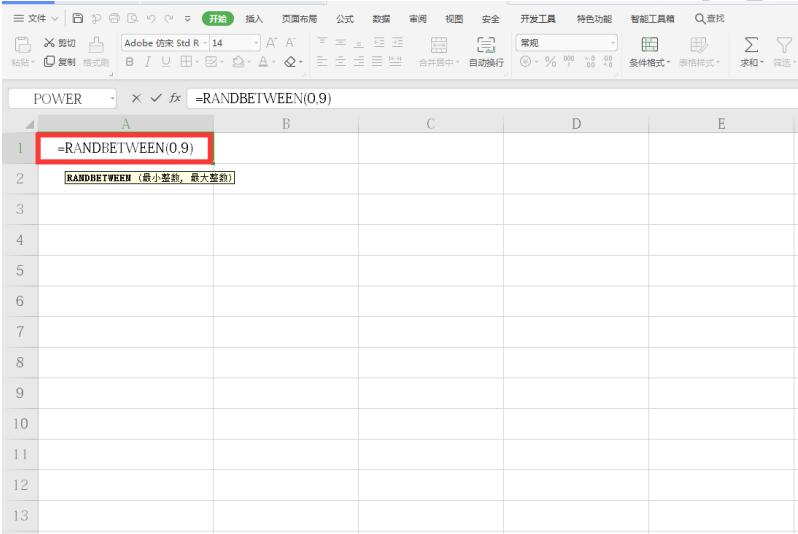
Task: Click the Clear eraser icon
Action: [x=290, y=62]
